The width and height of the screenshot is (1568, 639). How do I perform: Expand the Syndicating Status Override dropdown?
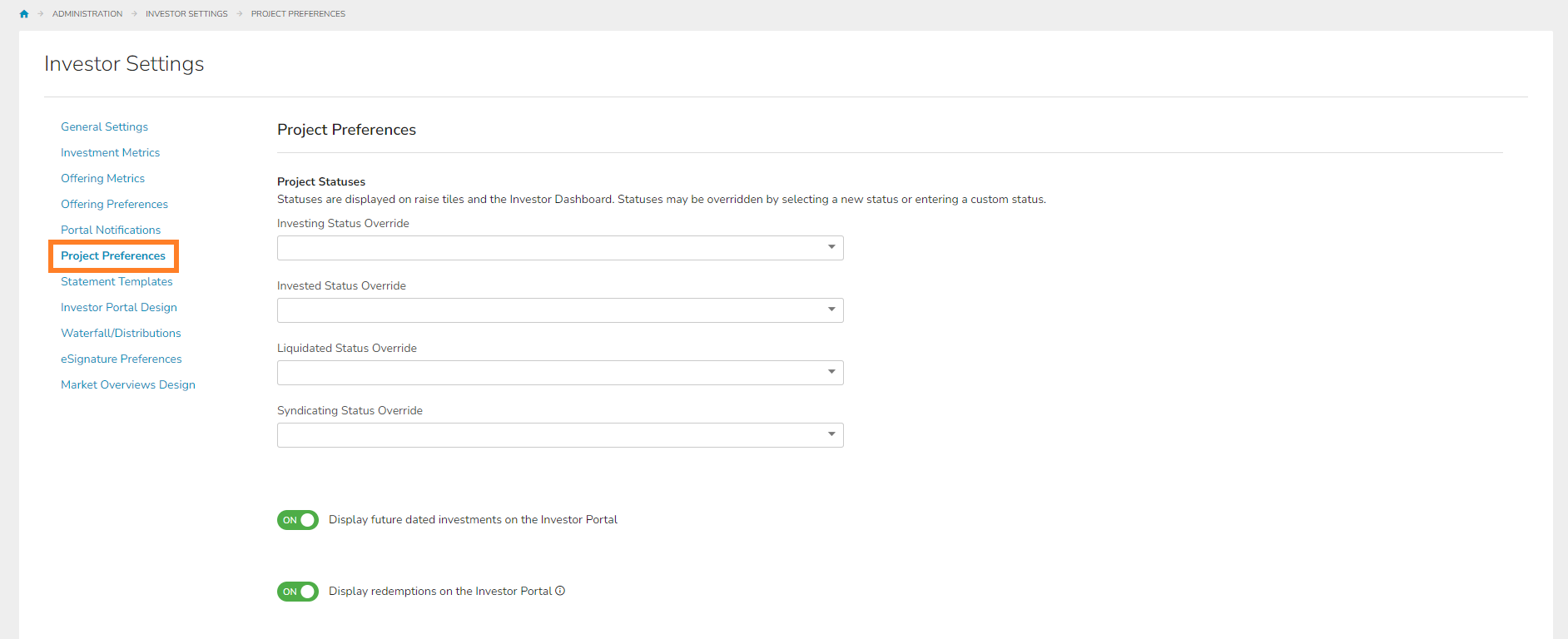pos(560,435)
